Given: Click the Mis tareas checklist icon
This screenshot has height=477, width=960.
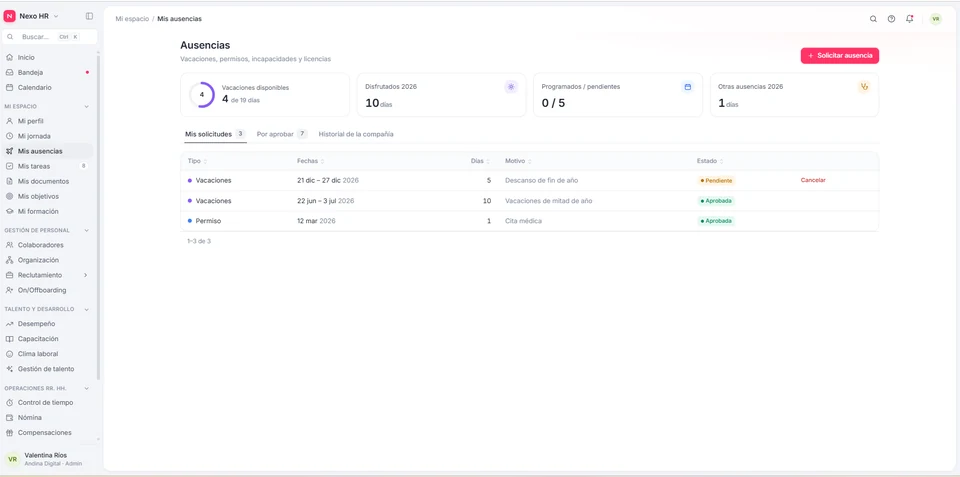Looking at the screenshot, I should click(9, 166).
